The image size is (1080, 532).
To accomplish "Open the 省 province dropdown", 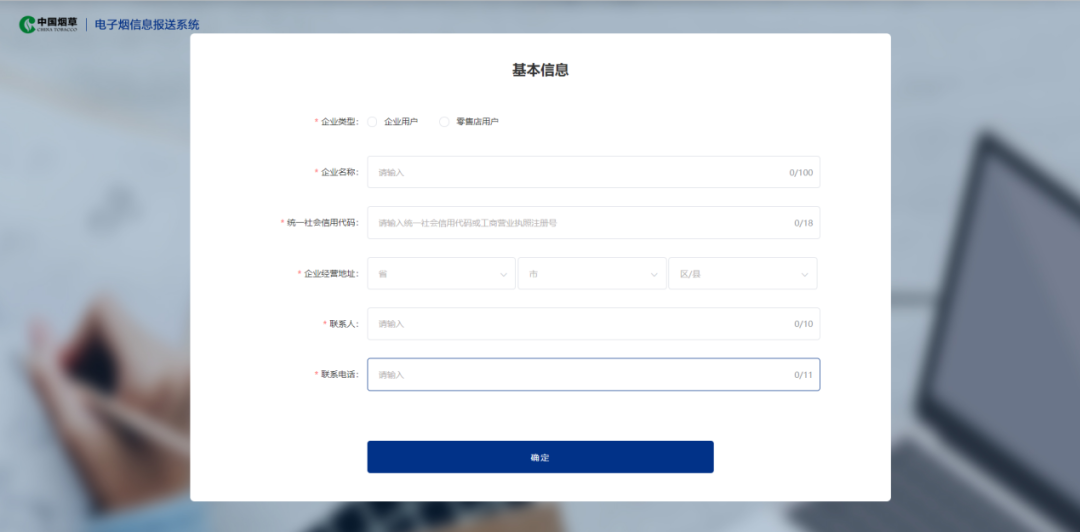I will (442, 274).
